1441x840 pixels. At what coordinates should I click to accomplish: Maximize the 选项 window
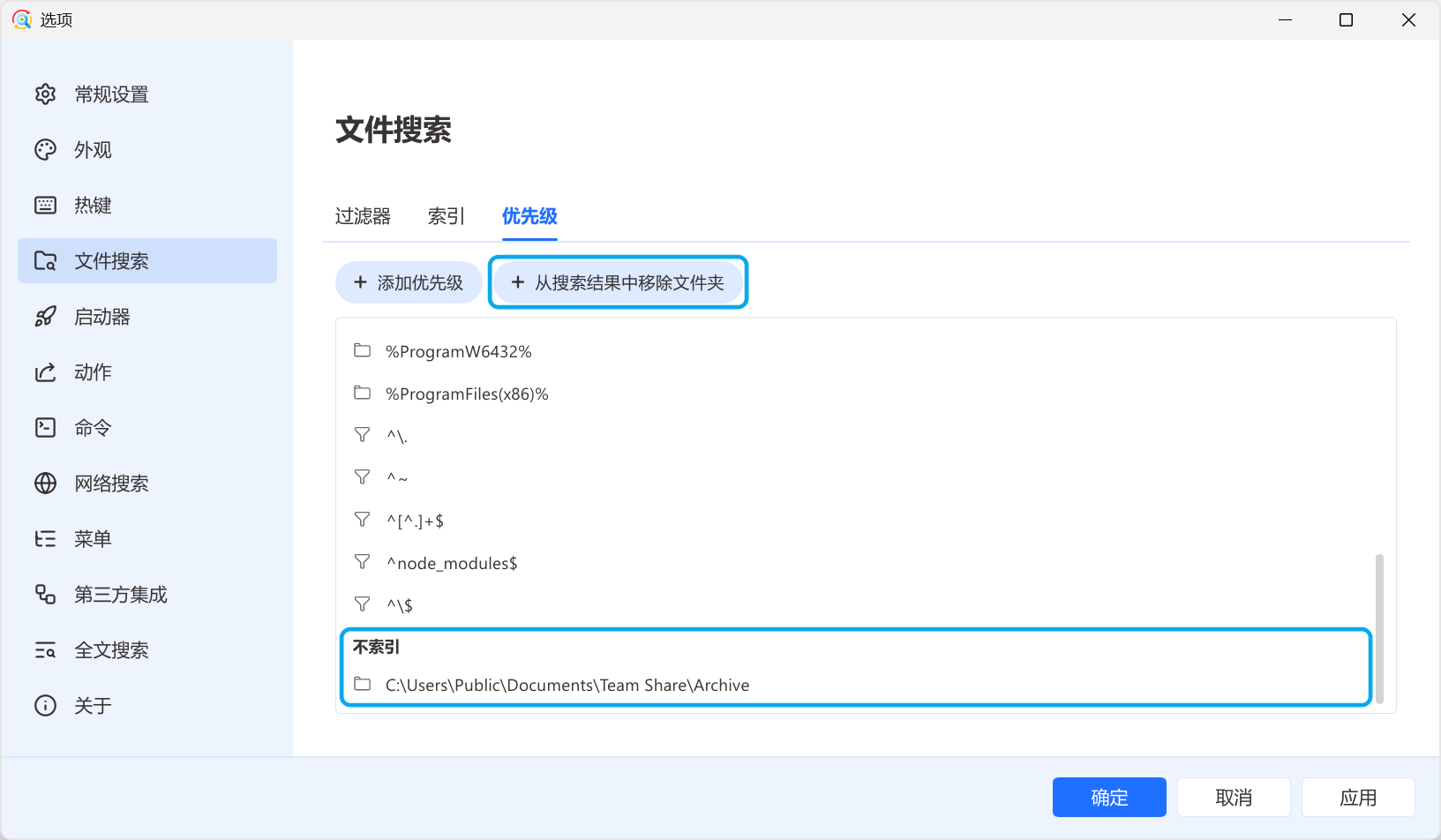click(1346, 19)
